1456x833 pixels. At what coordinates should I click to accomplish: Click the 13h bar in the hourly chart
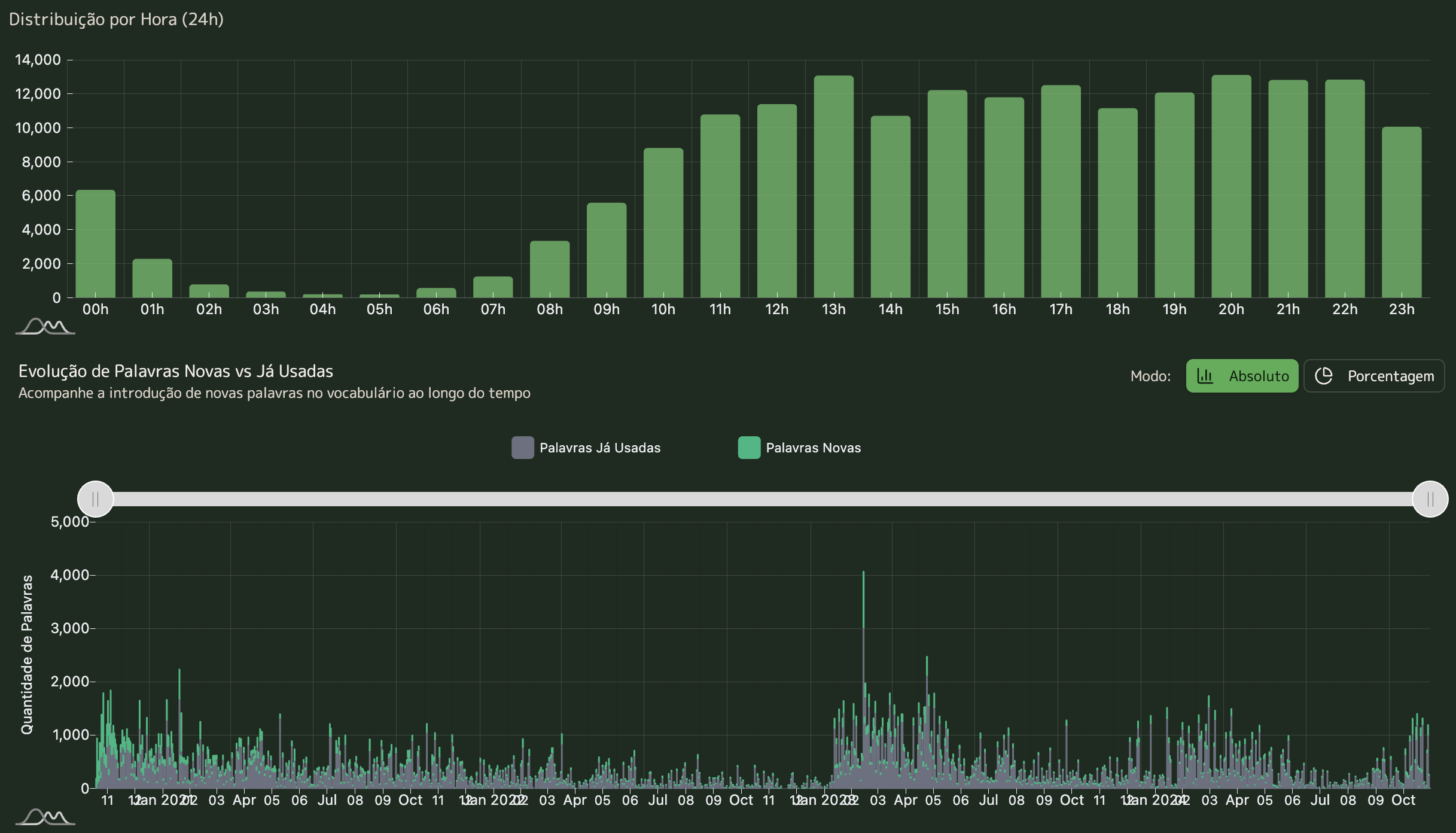[x=833, y=187]
